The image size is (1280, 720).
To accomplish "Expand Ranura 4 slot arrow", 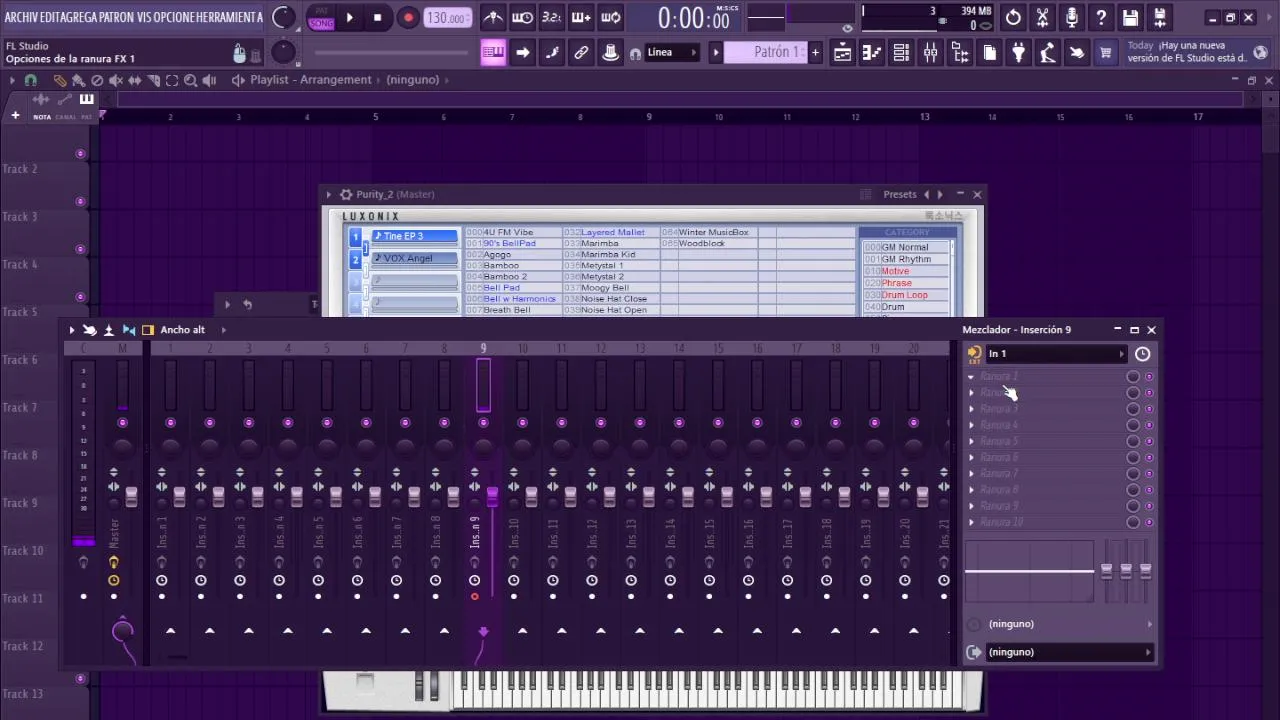I will (x=971, y=425).
